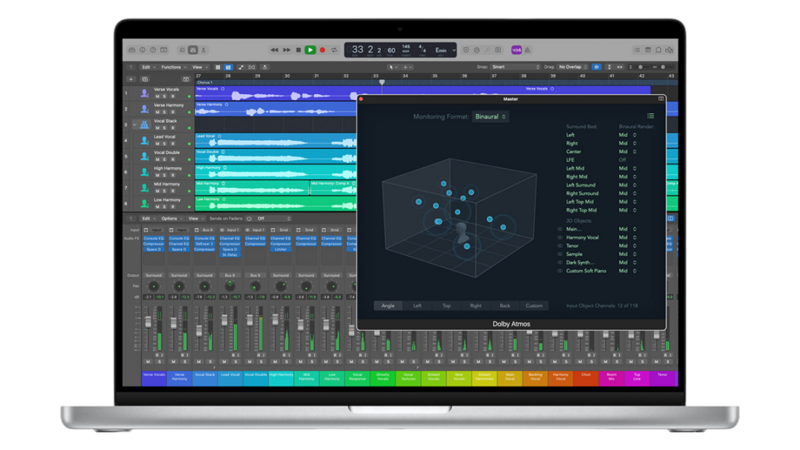Solo the Verse Harmony track in header

[165, 112]
